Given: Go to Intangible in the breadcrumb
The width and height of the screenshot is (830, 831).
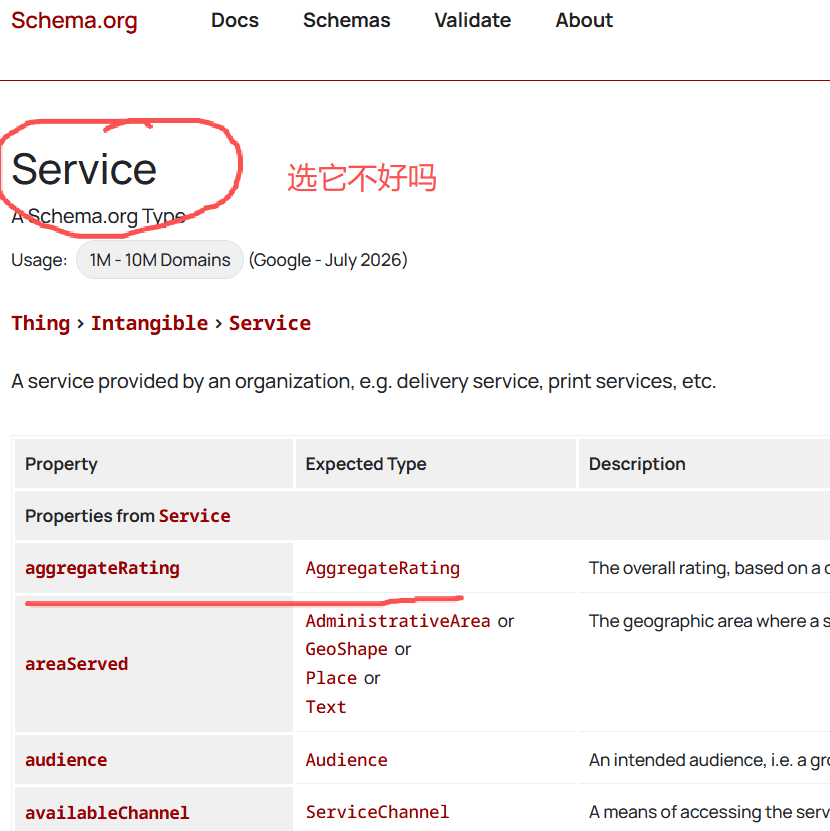Looking at the screenshot, I should click(149, 323).
